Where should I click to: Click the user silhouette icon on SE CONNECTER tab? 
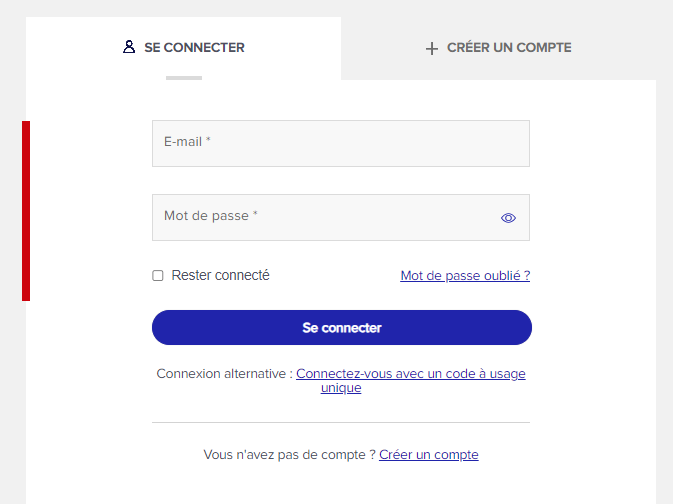tap(129, 47)
